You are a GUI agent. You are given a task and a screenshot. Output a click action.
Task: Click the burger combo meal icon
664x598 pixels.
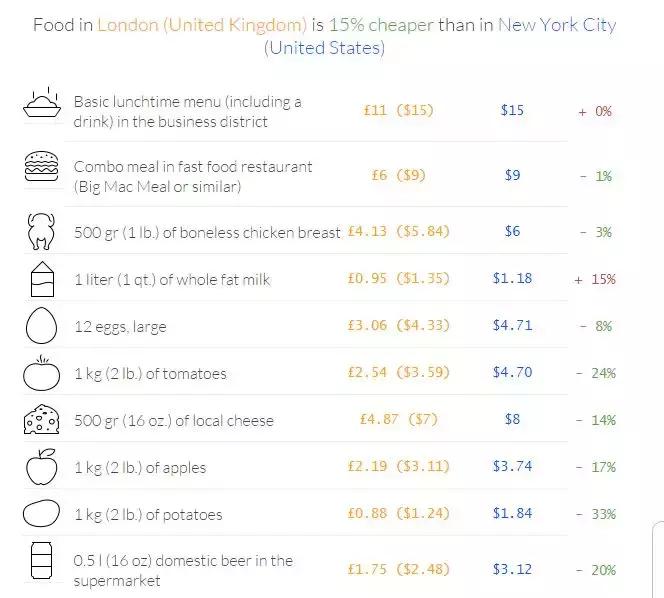(x=40, y=170)
